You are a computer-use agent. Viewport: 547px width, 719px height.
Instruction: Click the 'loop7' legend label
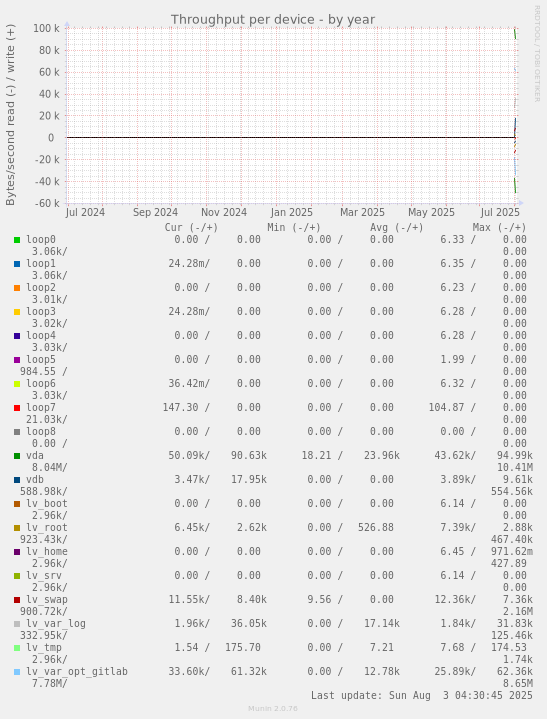point(41,407)
